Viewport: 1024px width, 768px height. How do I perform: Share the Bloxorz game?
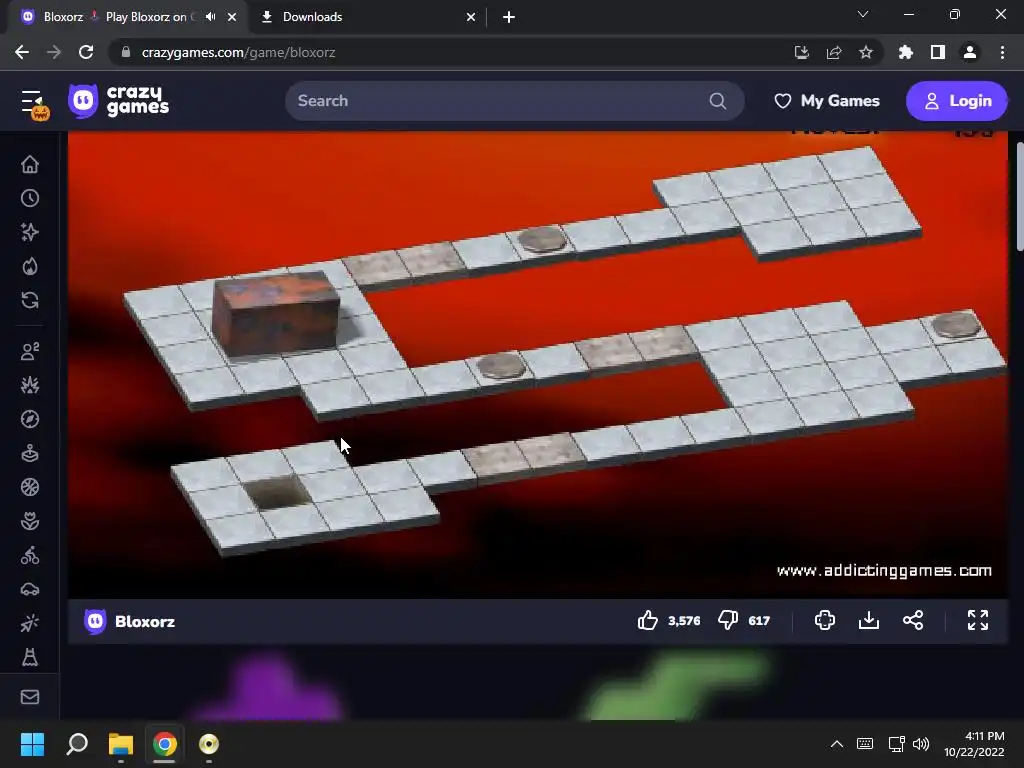tap(913, 620)
